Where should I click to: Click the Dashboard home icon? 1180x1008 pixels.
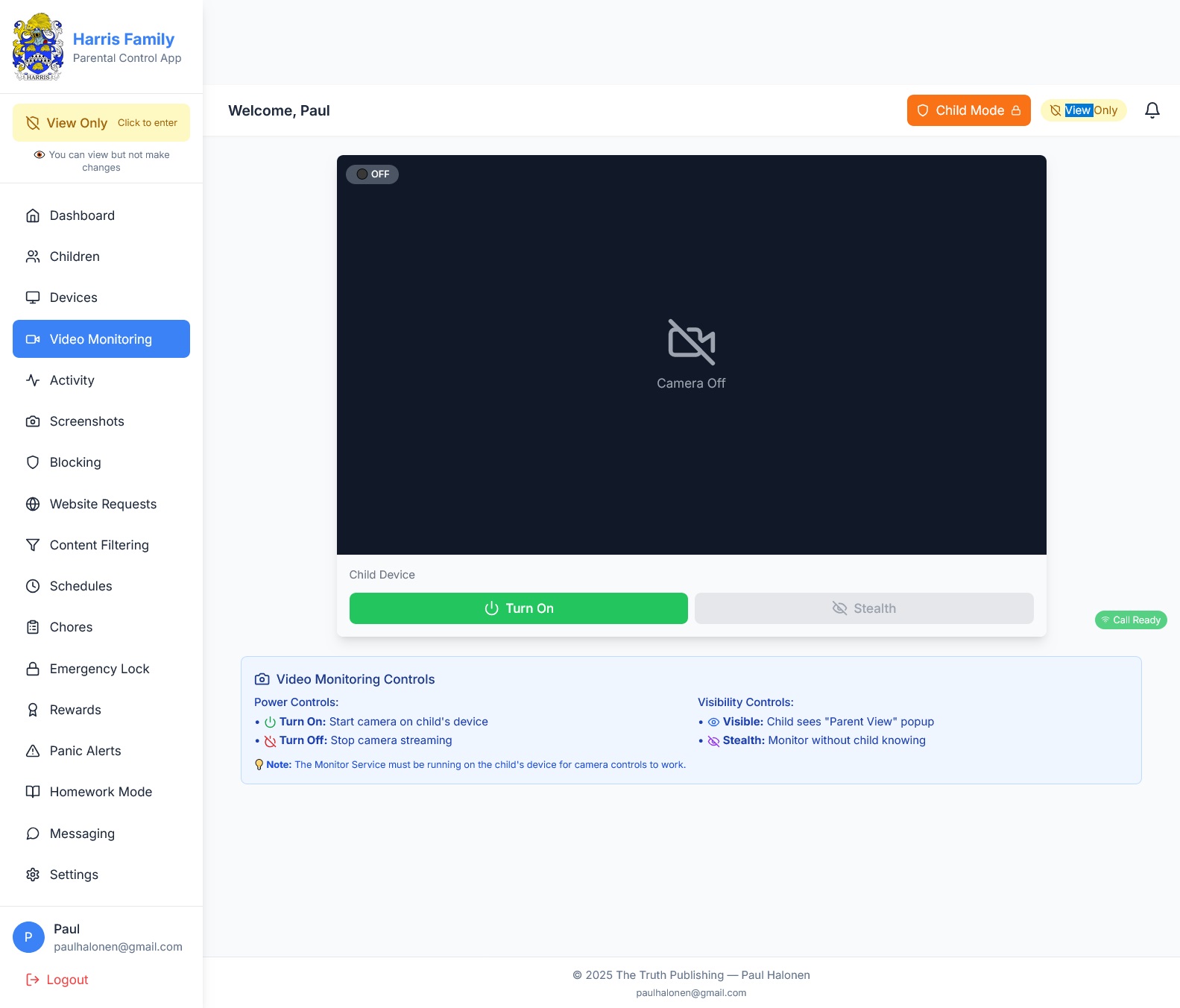click(x=33, y=215)
